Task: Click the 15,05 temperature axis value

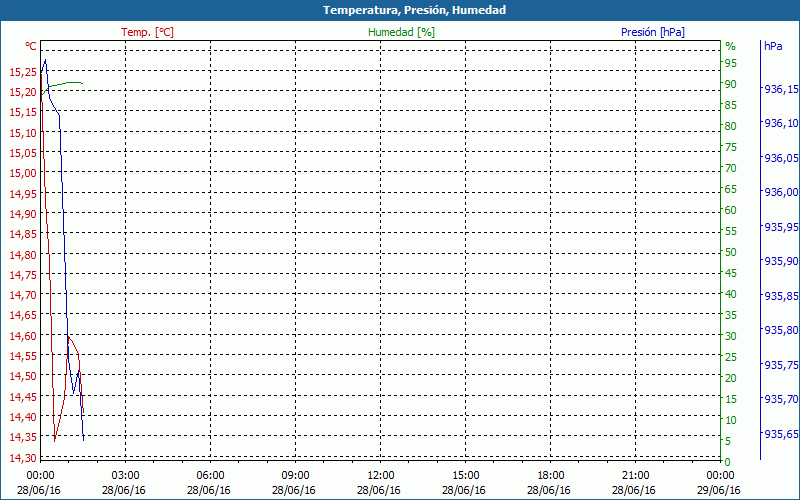Action: click(23, 153)
